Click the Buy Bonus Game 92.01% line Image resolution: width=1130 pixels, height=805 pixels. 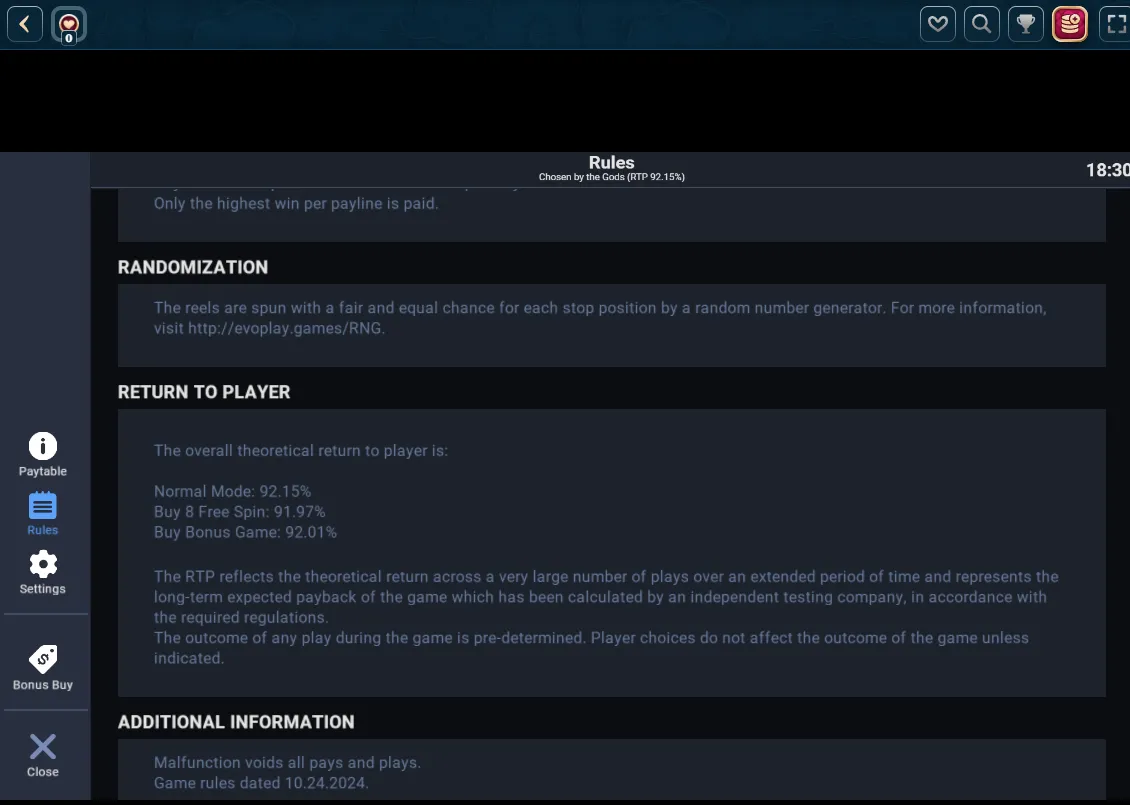point(245,533)
